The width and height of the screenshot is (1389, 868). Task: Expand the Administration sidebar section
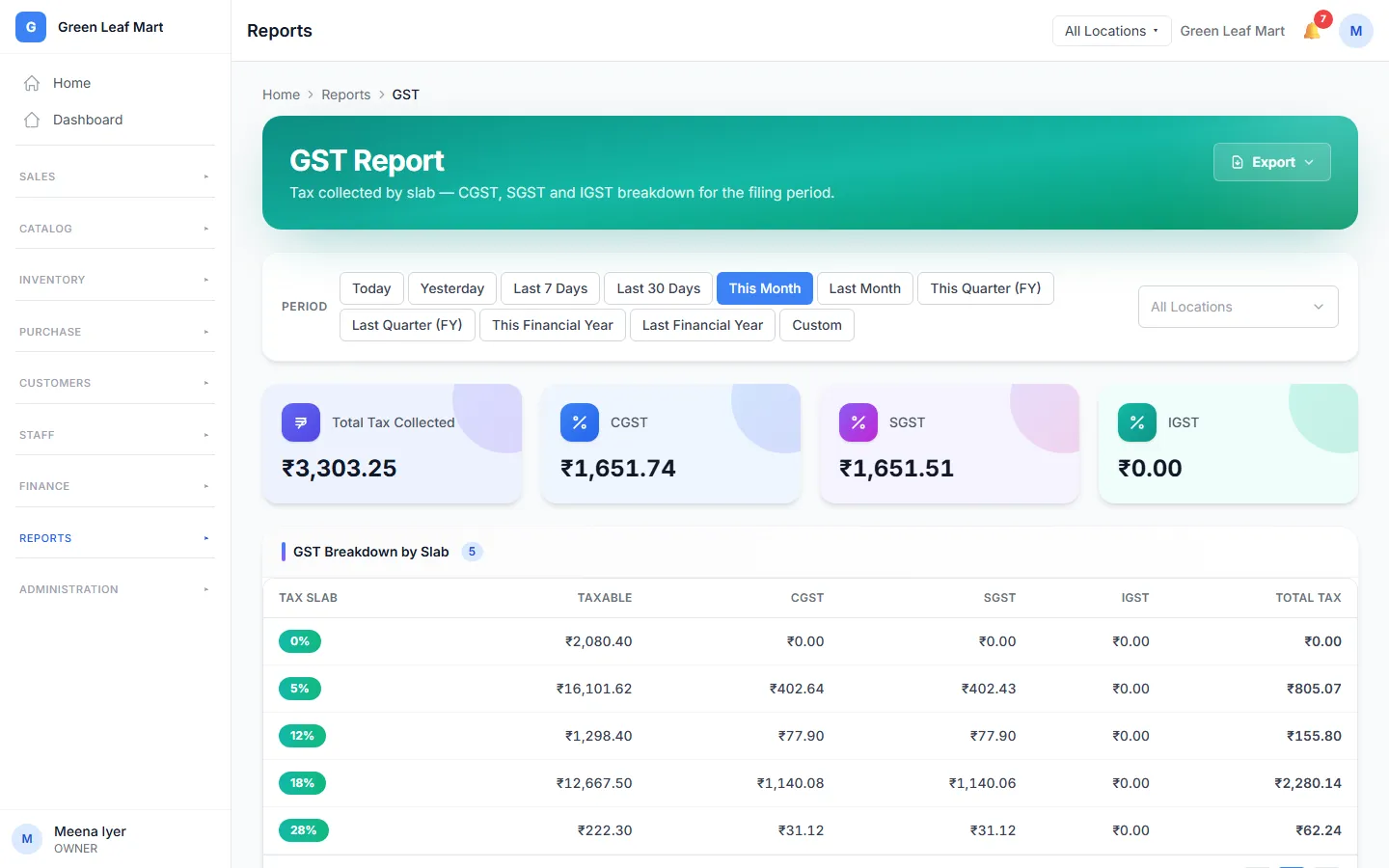115,589
